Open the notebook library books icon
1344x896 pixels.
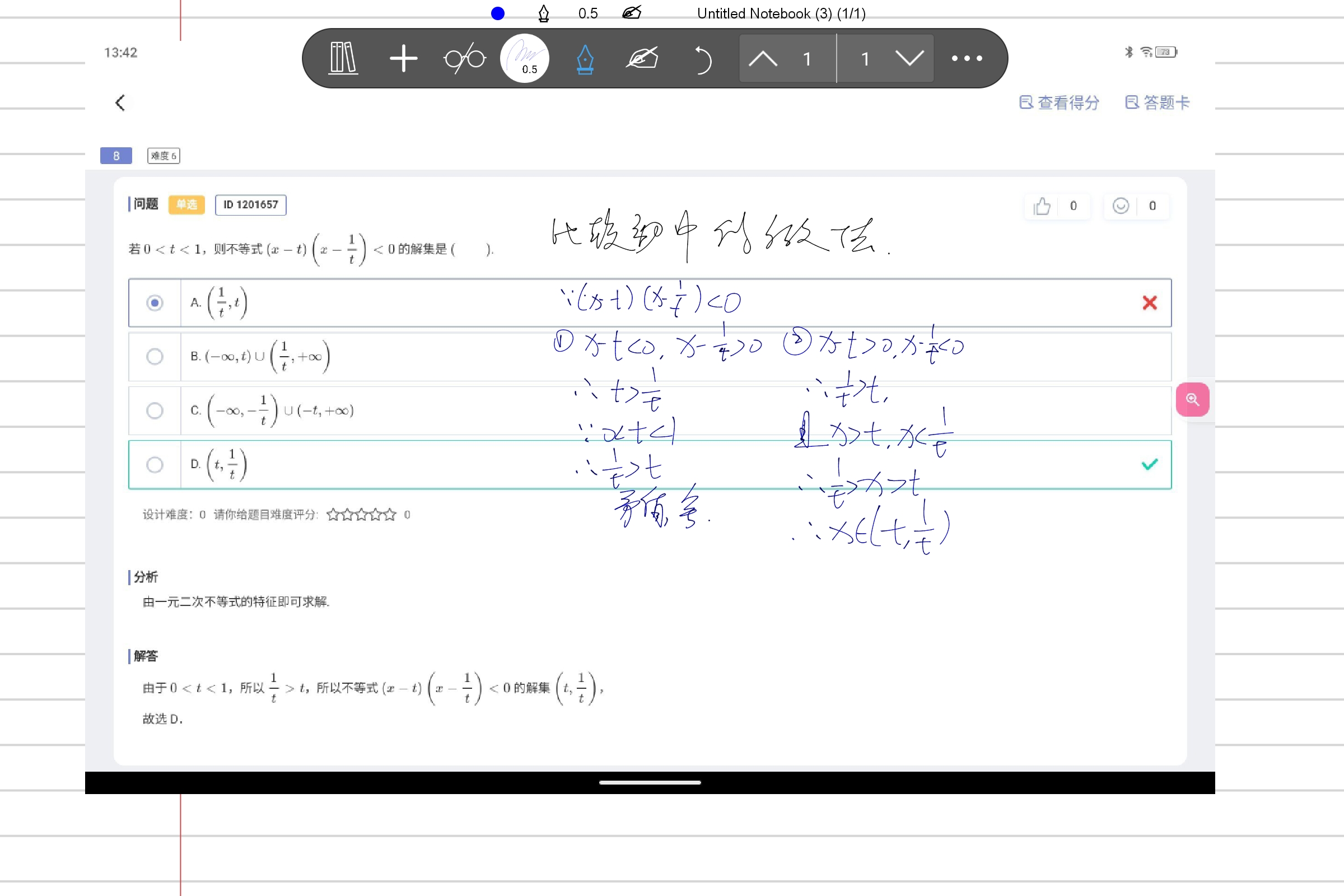(343, 58)
